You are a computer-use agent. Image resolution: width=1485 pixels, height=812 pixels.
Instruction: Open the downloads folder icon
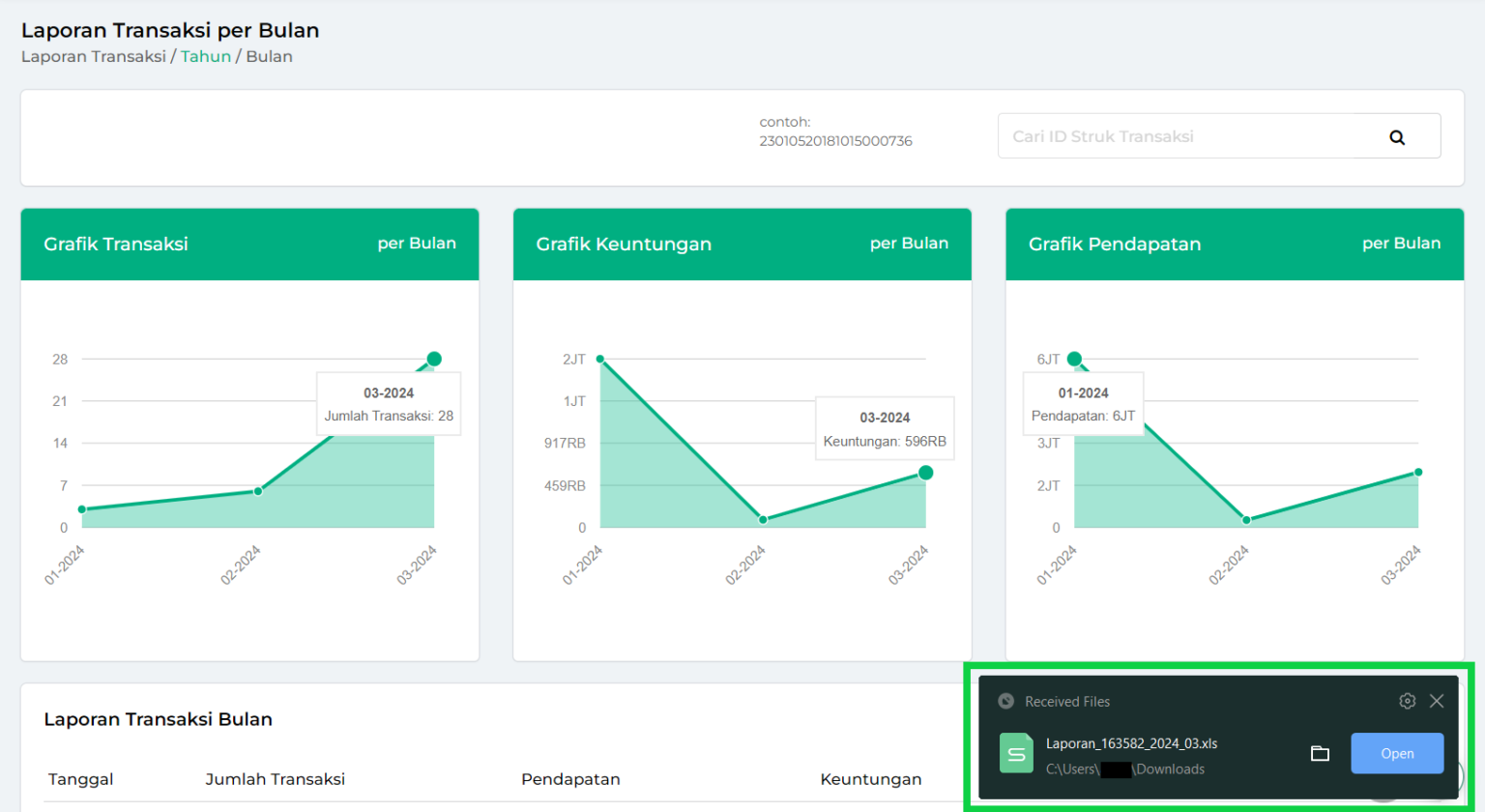point(1320,753)
